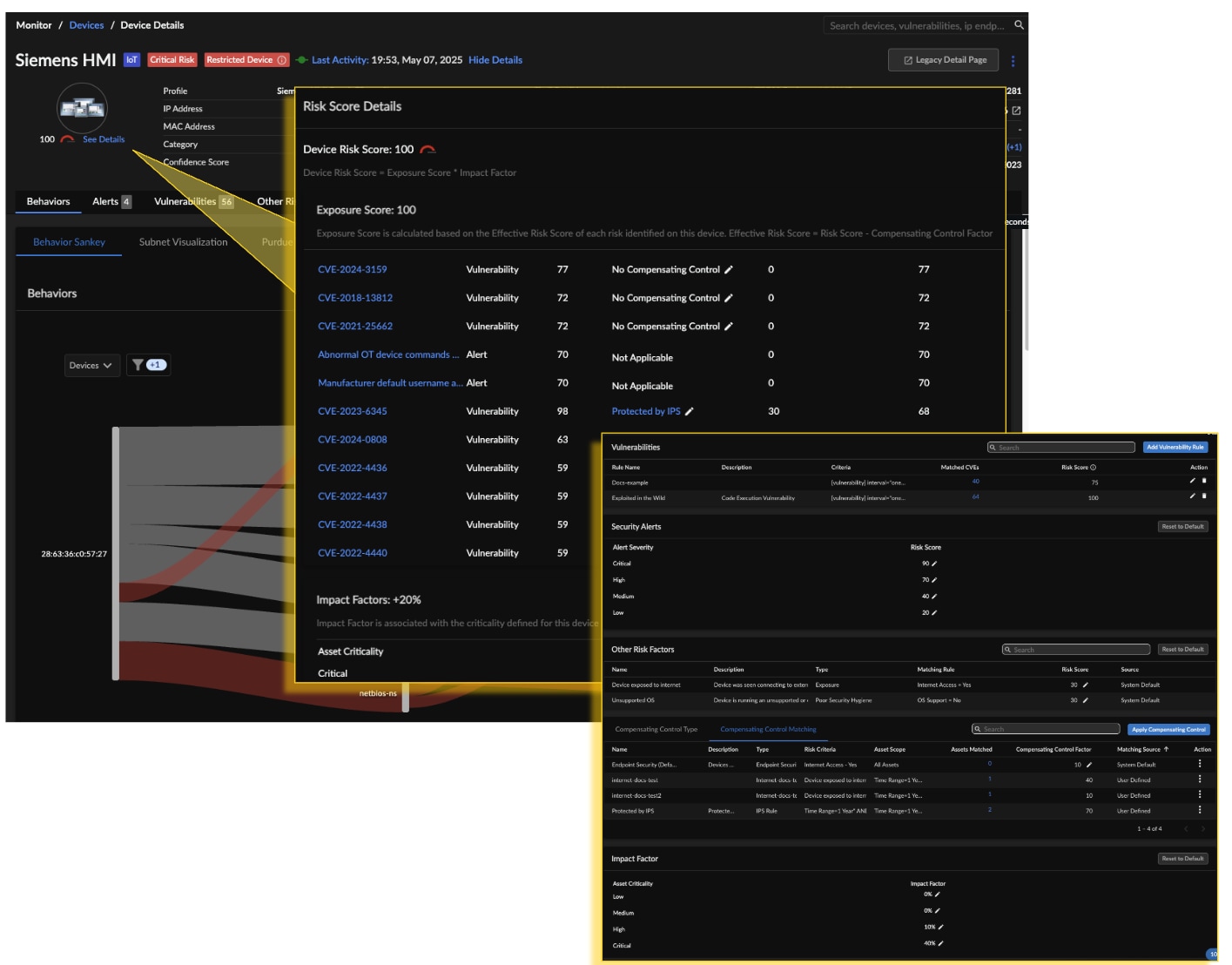The height and width of the screenshot is (965, 1232).
Task: Open the Compensating Control Matching tab
Action: [768, 729]
